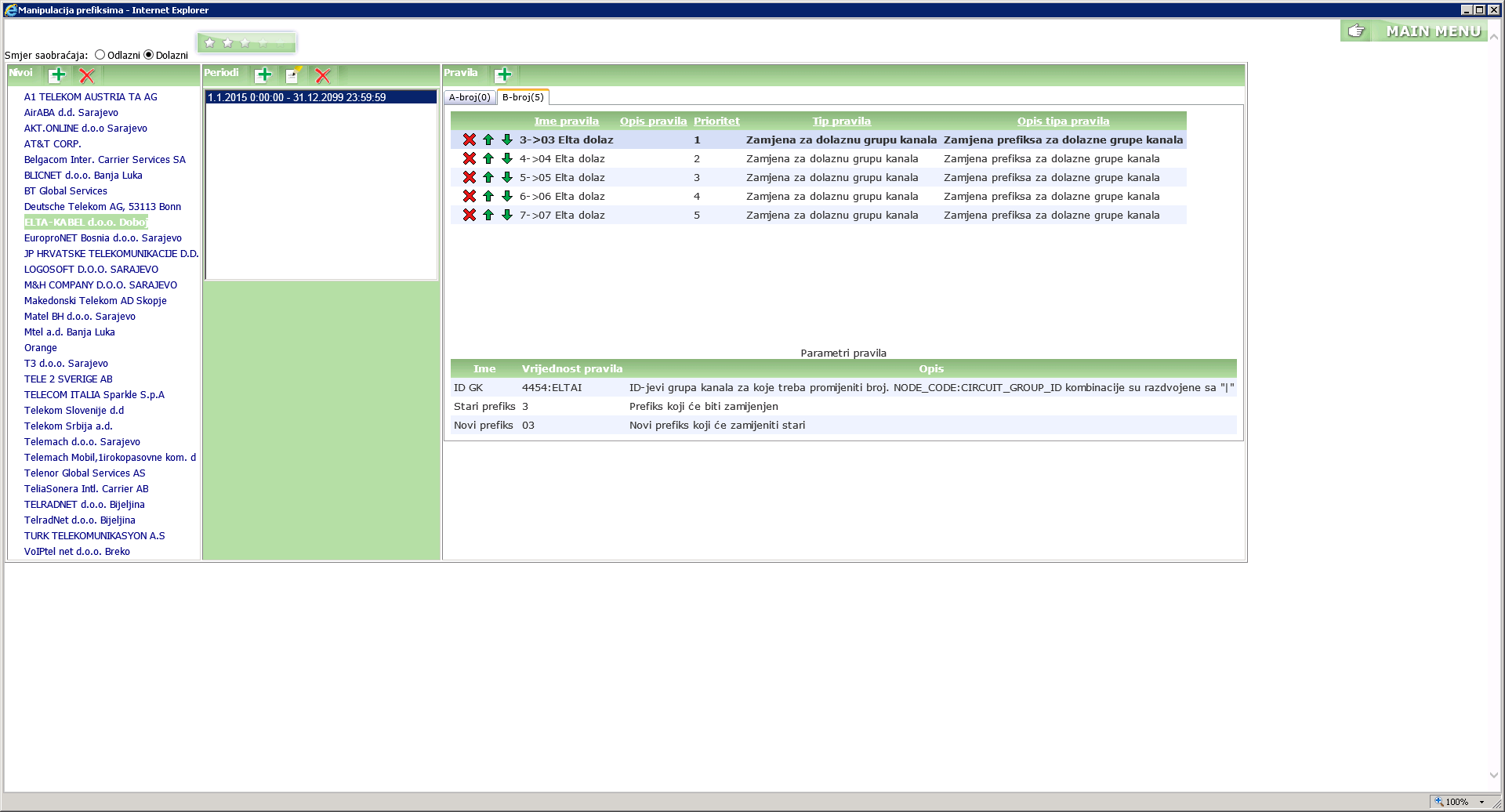Add a new level in Nivoi panel

pos(57,75)
